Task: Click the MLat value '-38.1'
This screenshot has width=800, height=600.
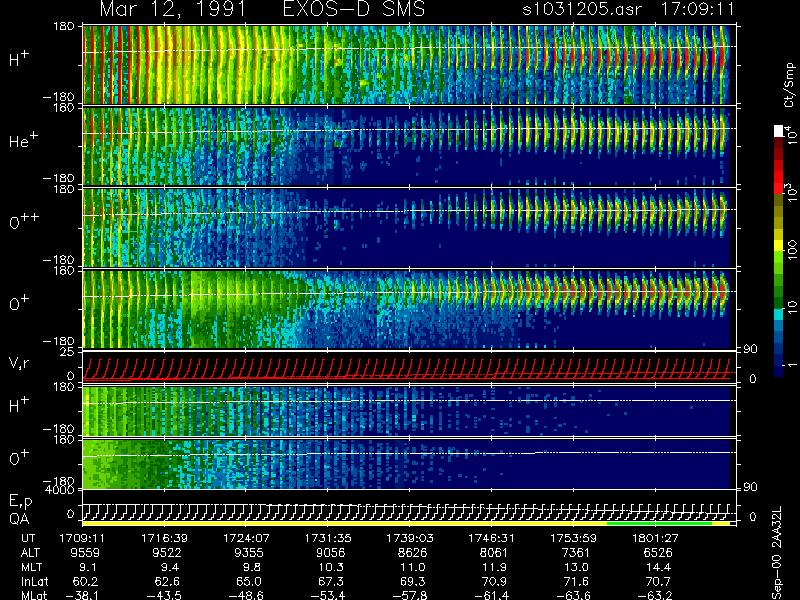Action: (x=82, y=595)
